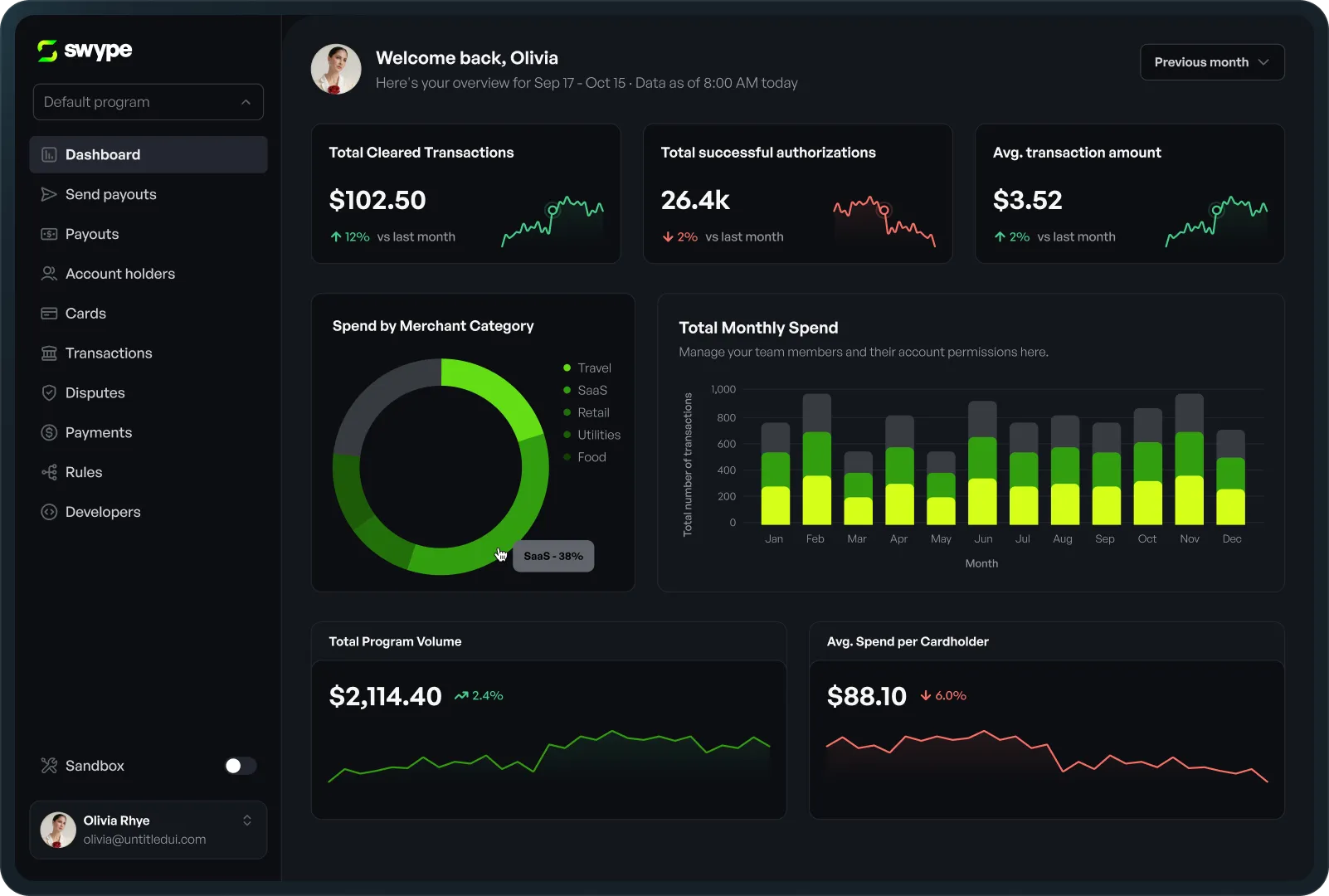1329x896 pixels.
Task: Click the up arrow in Avg. transaction amount card
Action: [x=1000, y=237]
